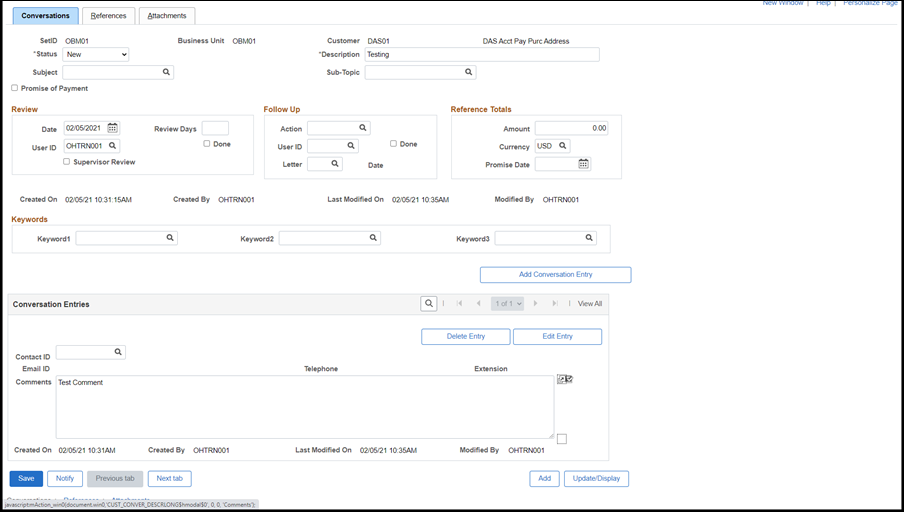The image size is (904, 512).
Task: Click the Notify button
Action: pyautogui.click(x=65, y=479)
